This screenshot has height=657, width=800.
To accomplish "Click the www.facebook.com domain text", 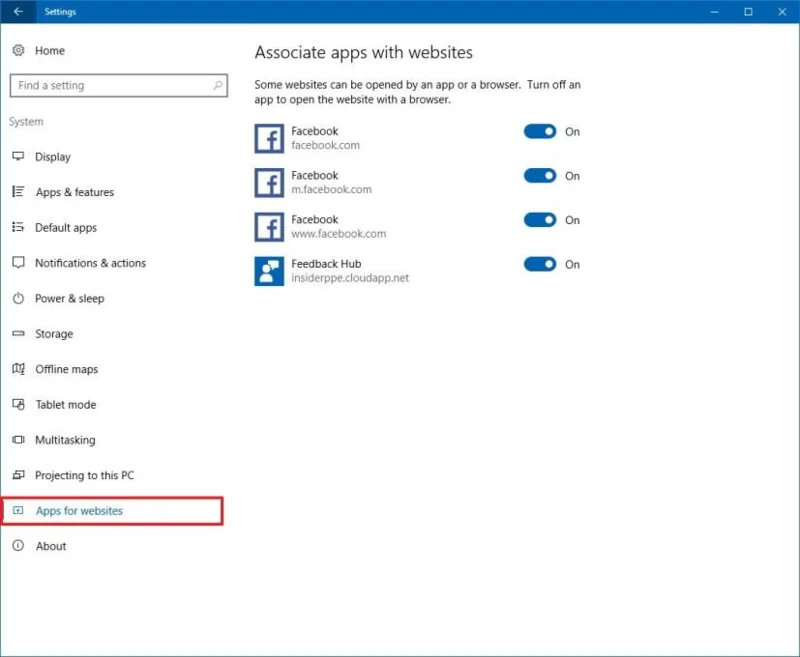I will tap(339, 234).
